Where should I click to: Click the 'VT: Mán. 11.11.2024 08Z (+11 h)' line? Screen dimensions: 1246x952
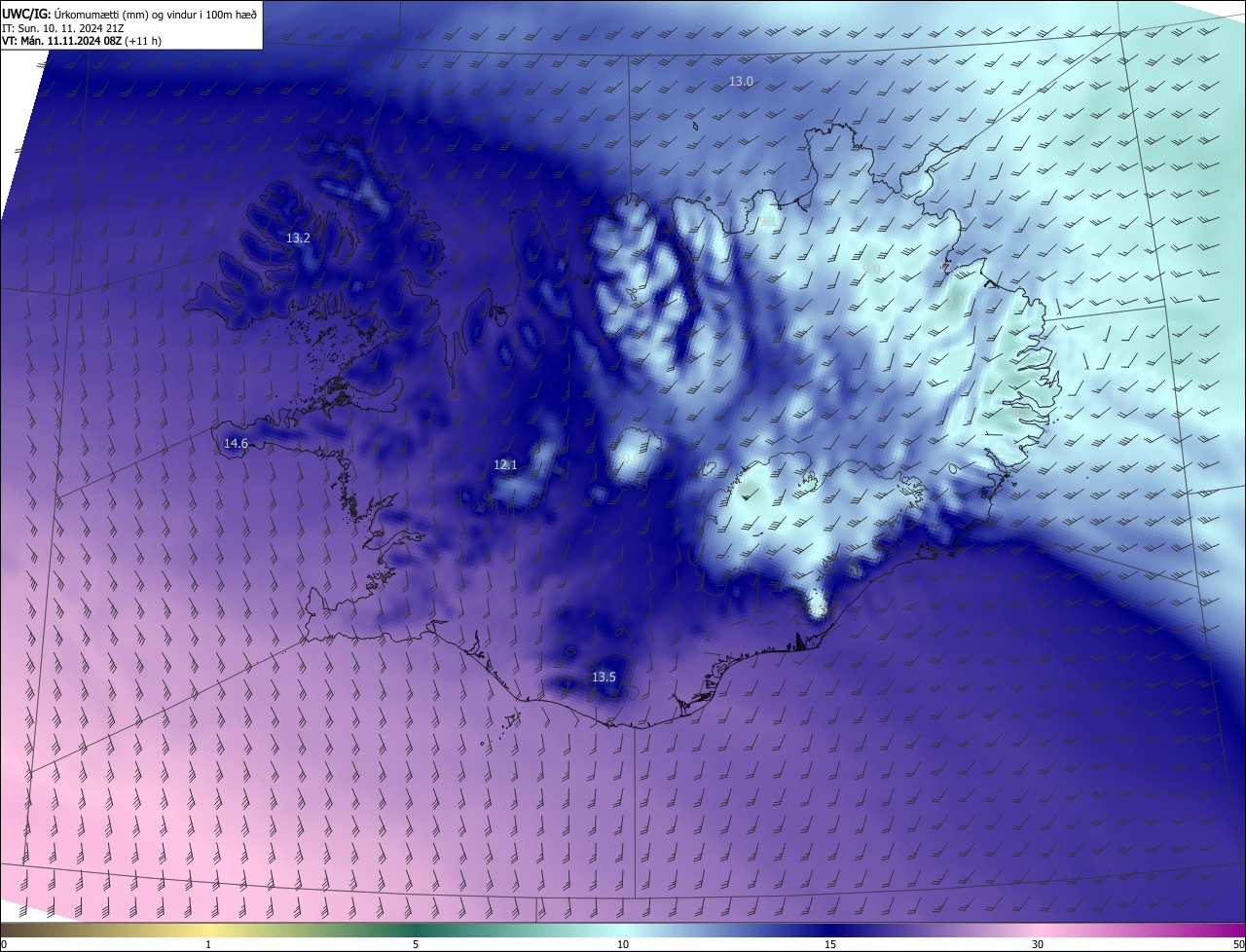tap(81, 41)
